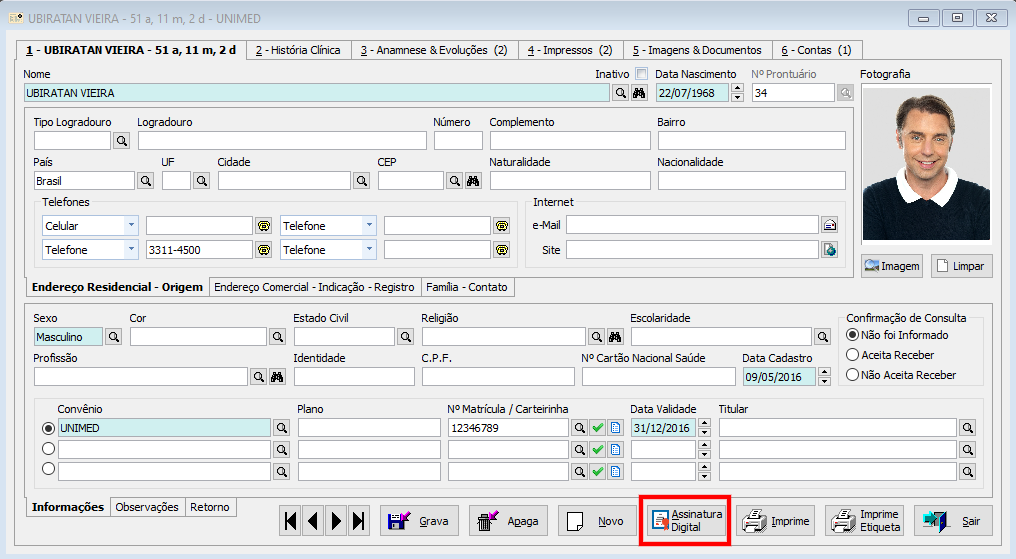The image size is (1016, 559).
Task: Click the binoculars icon next to CEP
Action: coord(473,181)
